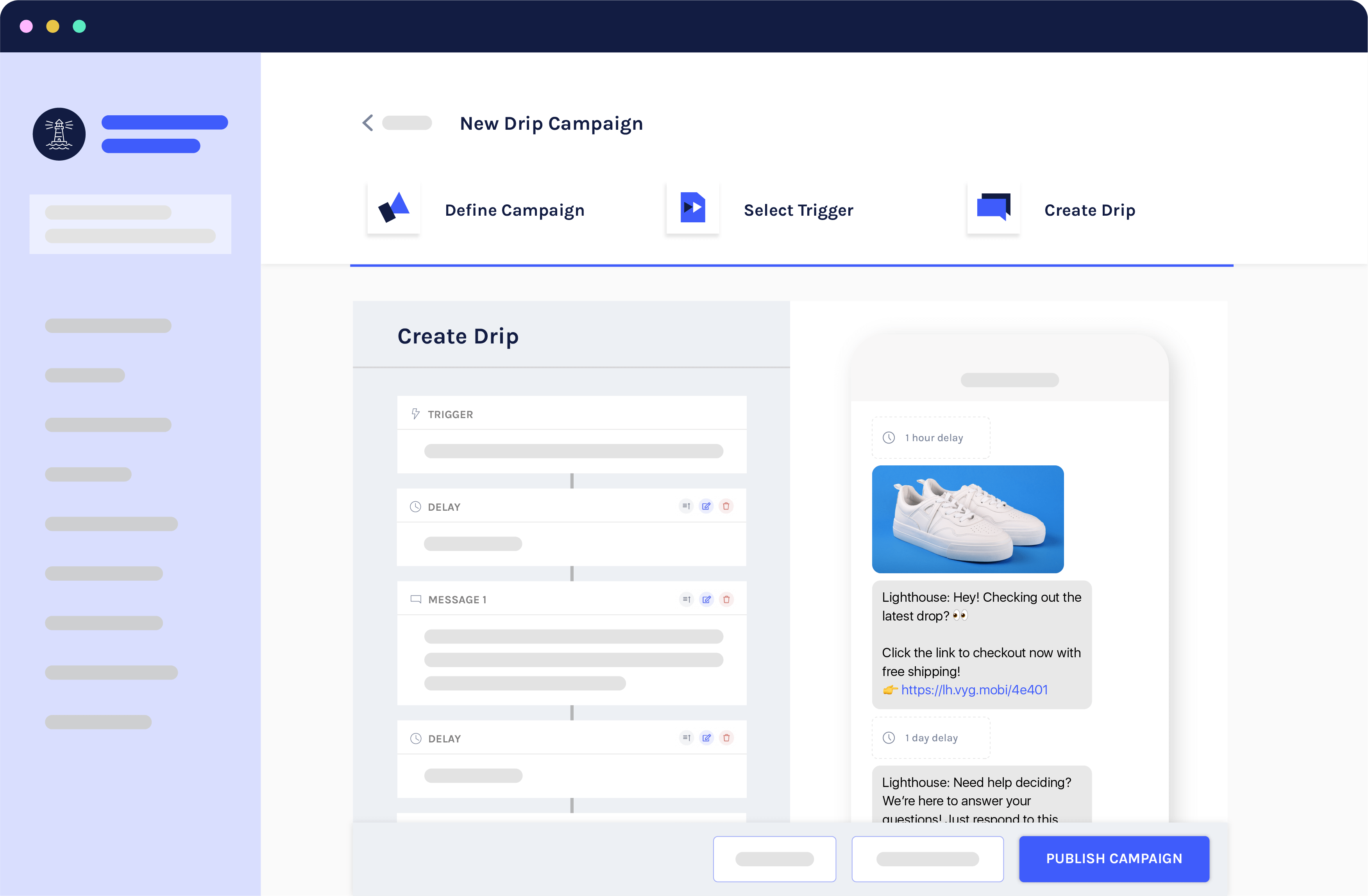Click the Create Drip chat icon

(x=993, y=208)
